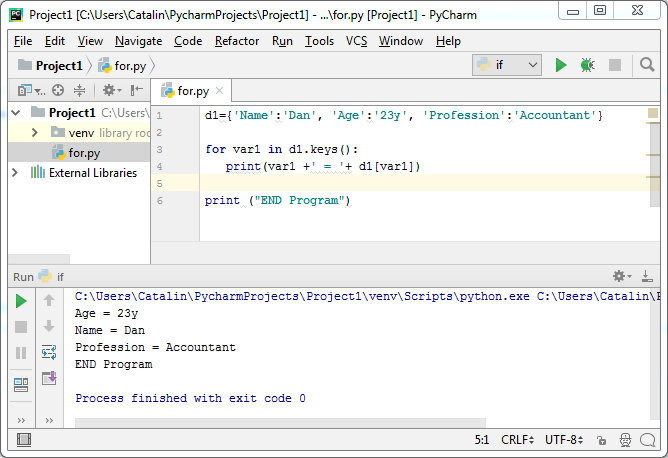
Task: Click the 'if' Run tab label
Action: click(x=51, y=277)
